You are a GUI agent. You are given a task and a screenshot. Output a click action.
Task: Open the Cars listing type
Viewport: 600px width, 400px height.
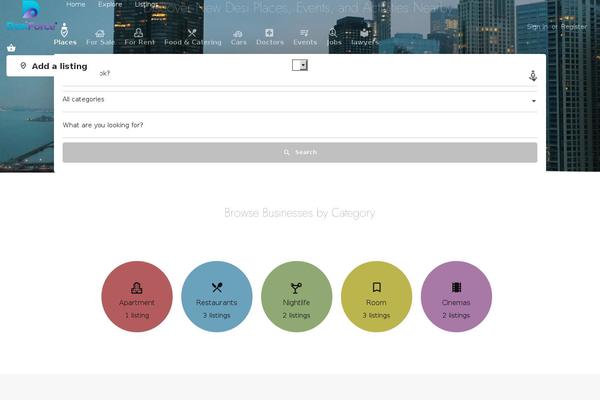click(x=238, y=37)
